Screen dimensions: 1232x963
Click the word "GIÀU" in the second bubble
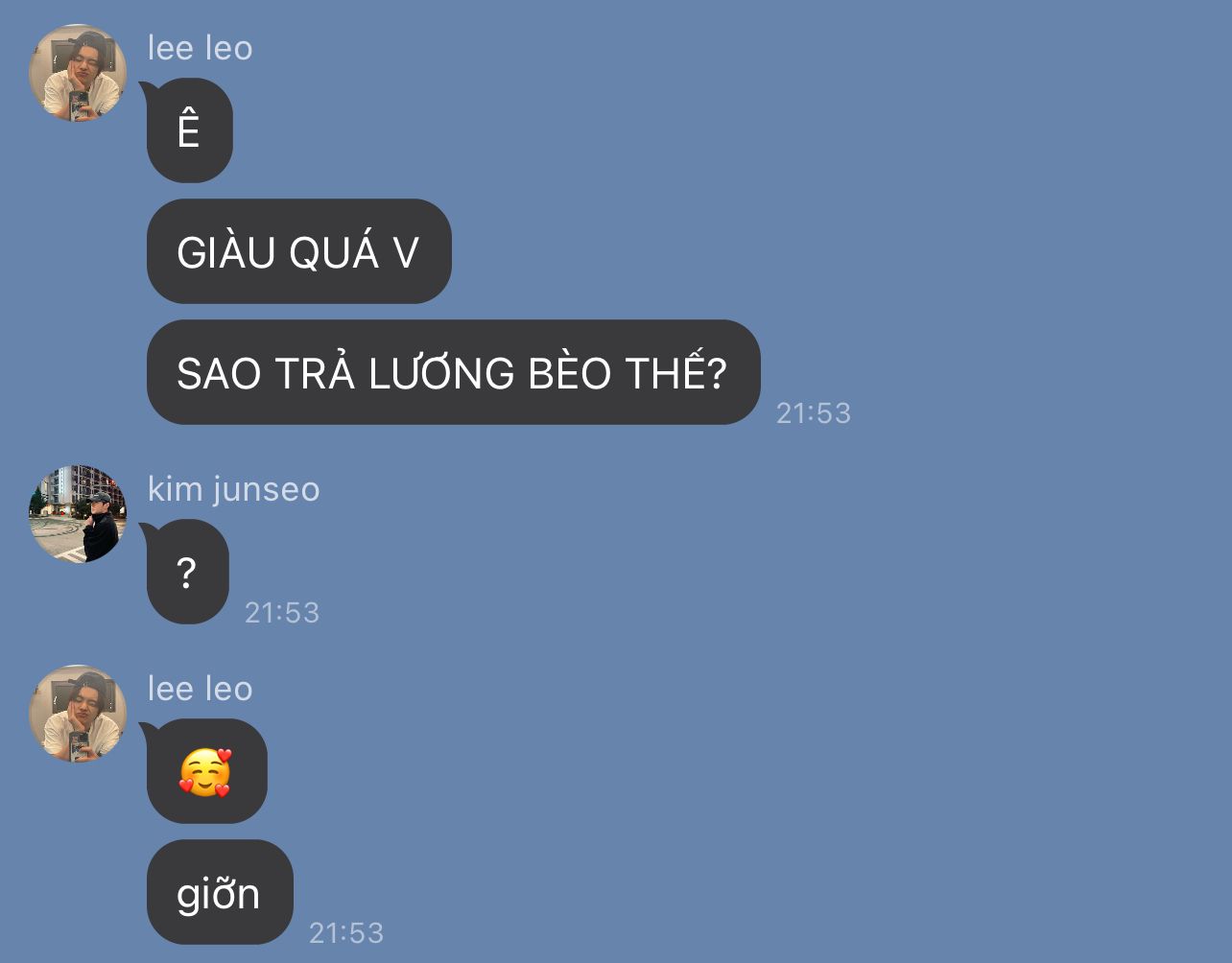226,251
